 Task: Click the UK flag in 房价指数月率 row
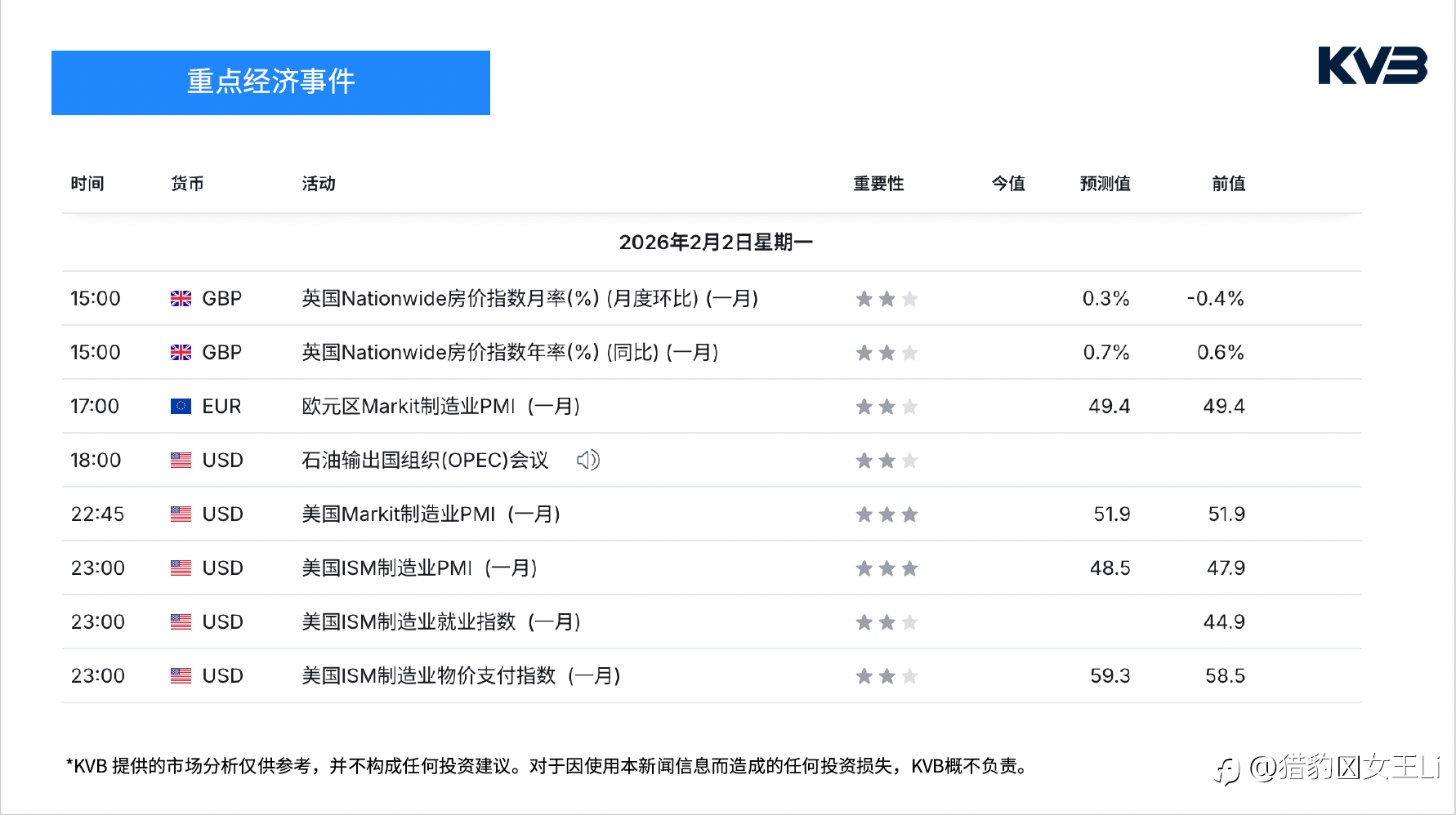click(x=181, y=299)
